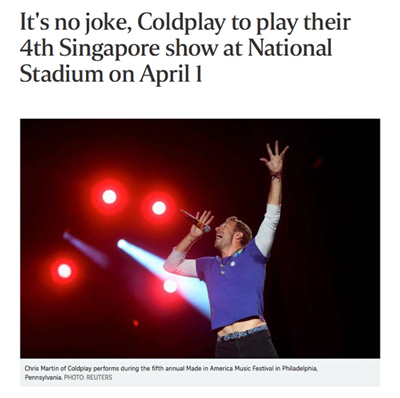The width and height of the screenshot is (400, 398).
Task: Click the red stage light nearest the microphone
Action: (x=159, y=208)
